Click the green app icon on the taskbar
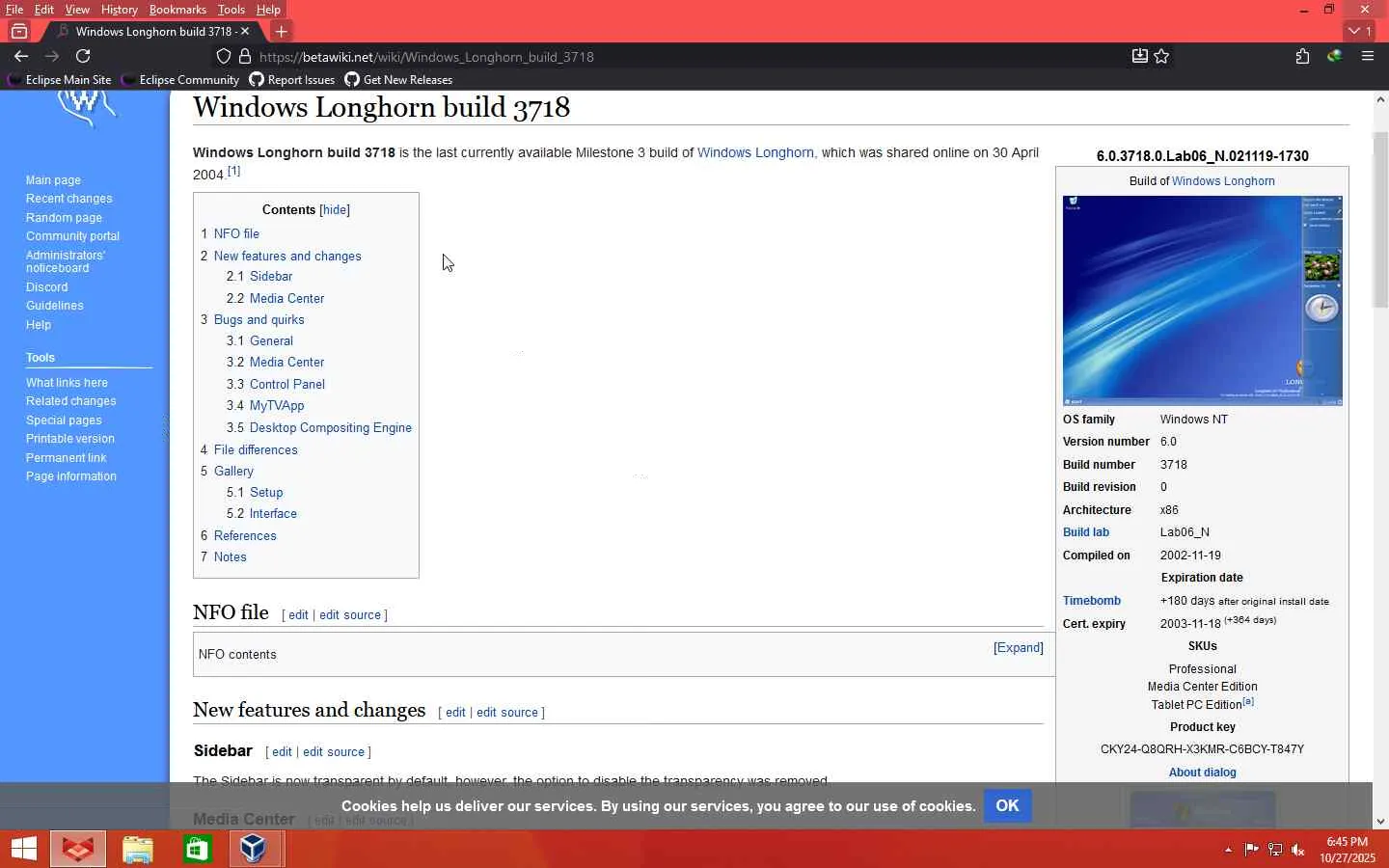The image size is (1389, 868). tap(197, 849)
